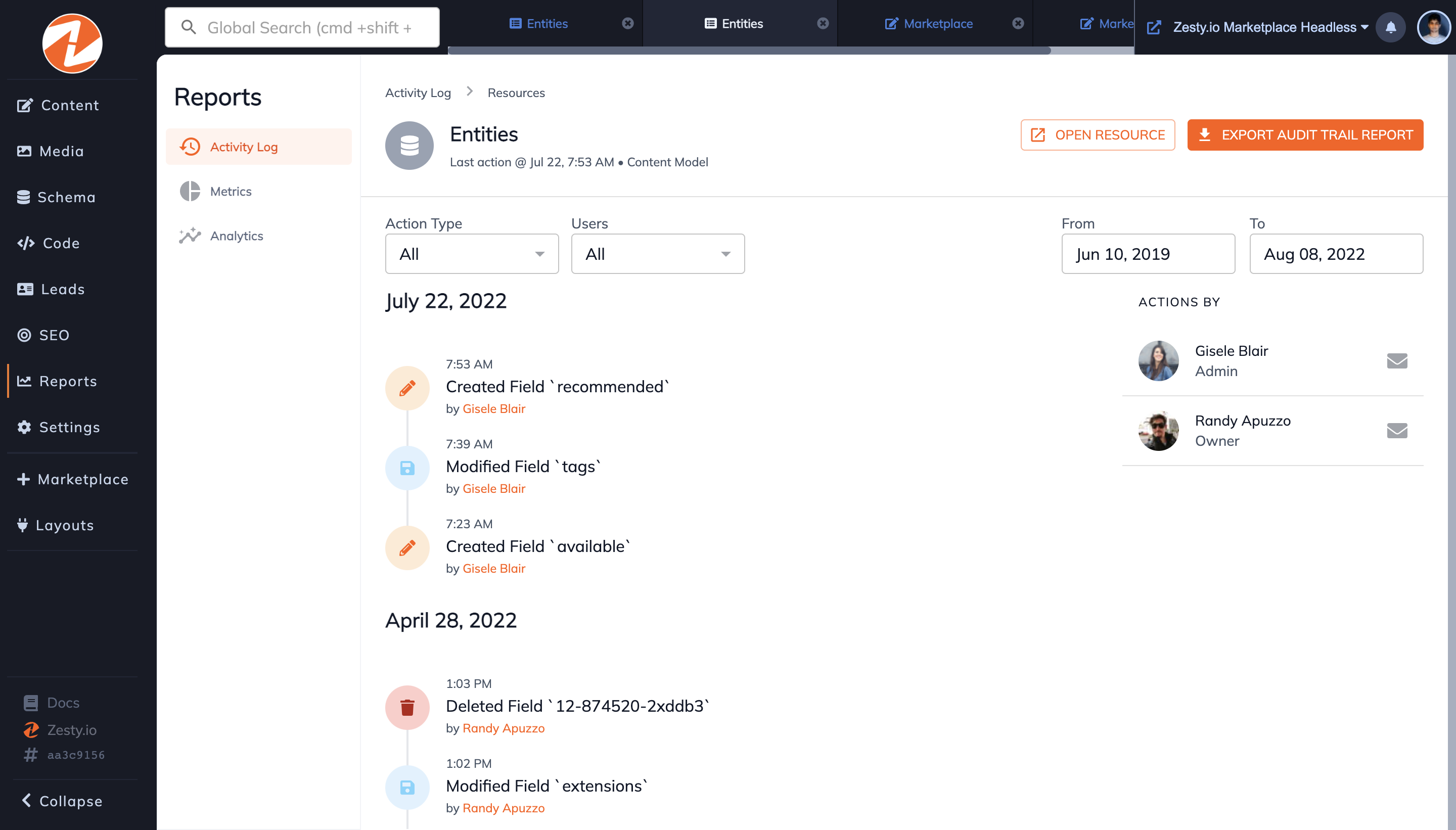This screenshot has height=830, width=1456.
Task: Open Marketplace plus item in sidebar
Action: pyautogui.click(x=72, y=479)
